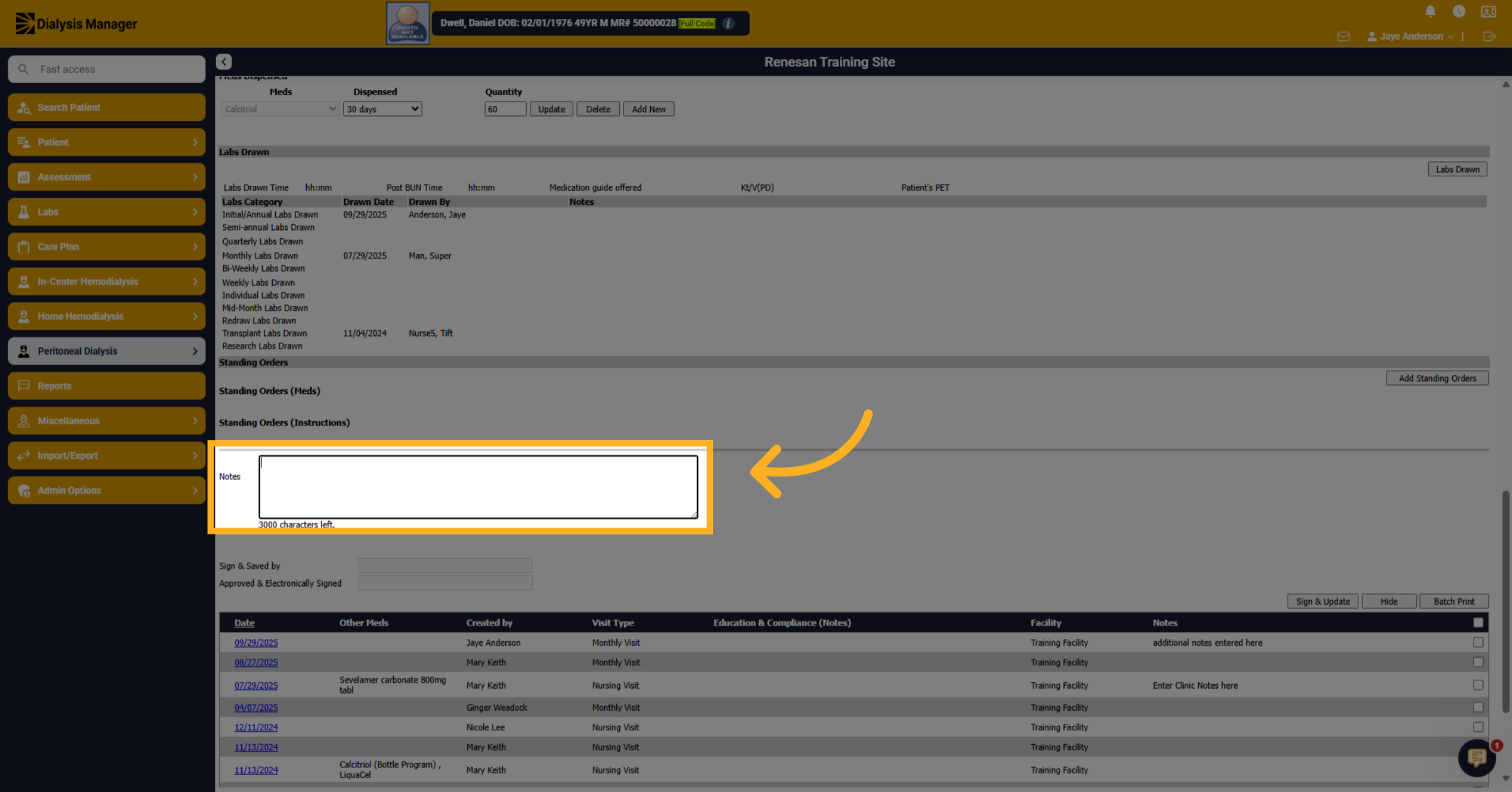Open the notifications bell icon

point(1430,11)
